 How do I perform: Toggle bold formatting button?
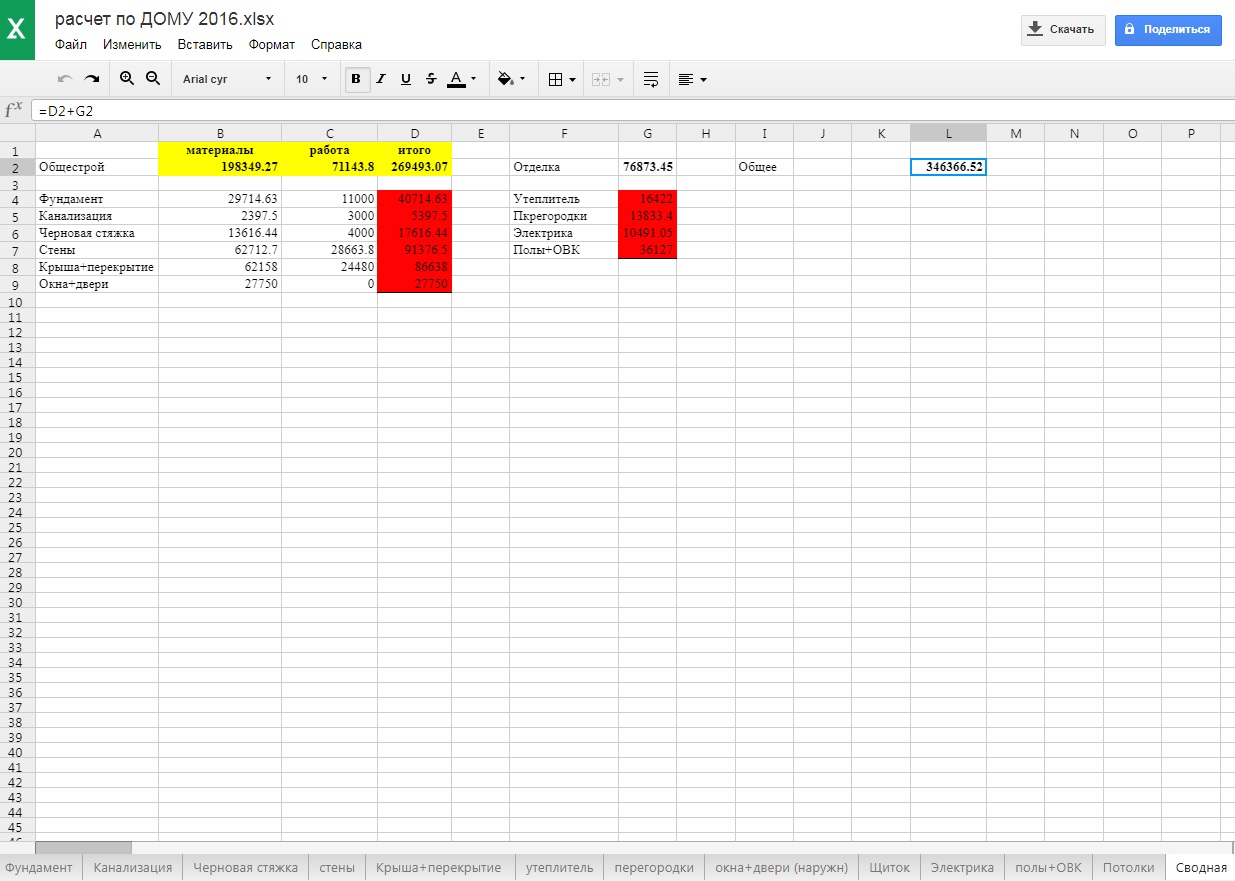point(357,79)
